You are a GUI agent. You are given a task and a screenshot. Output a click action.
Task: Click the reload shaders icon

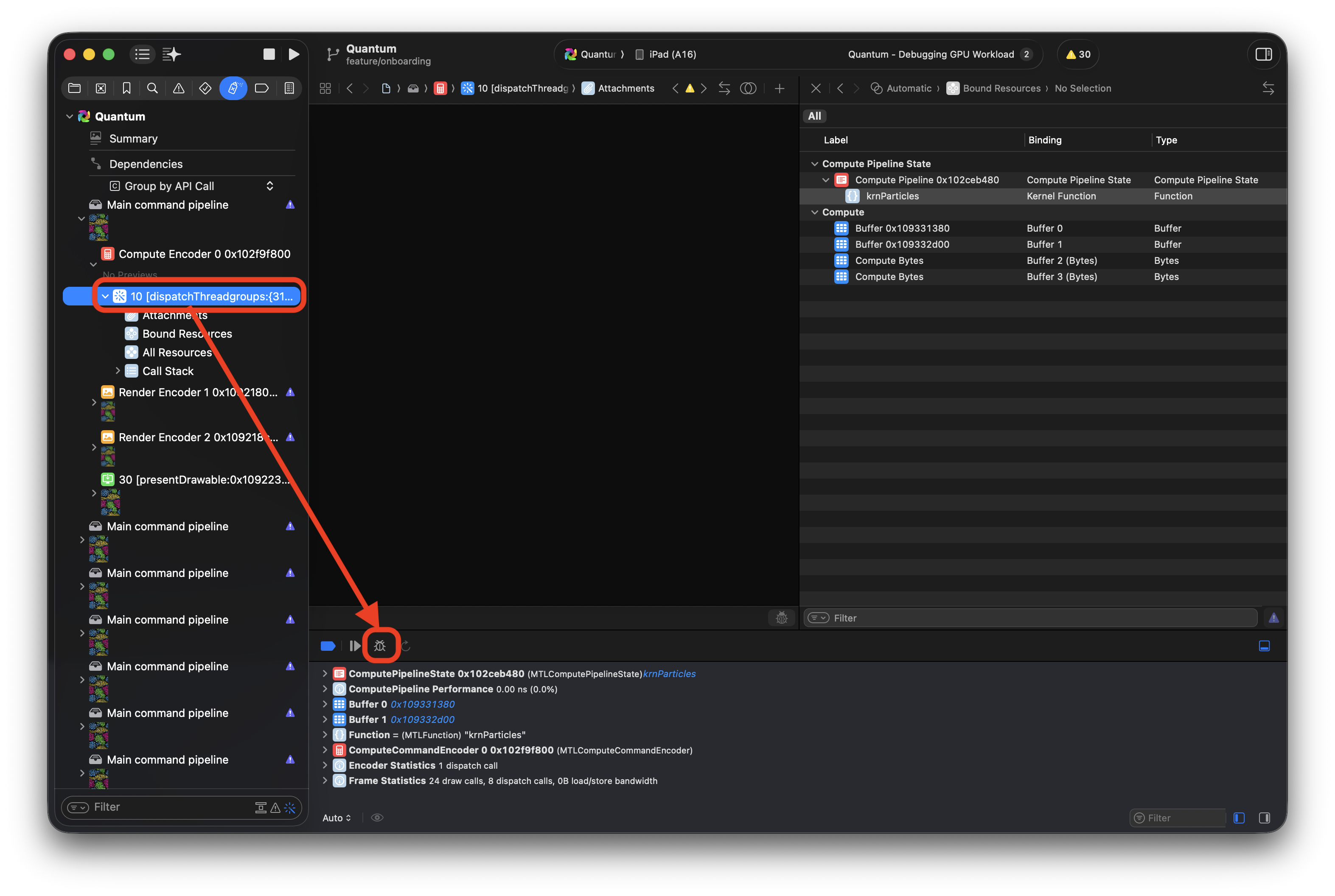406,646
